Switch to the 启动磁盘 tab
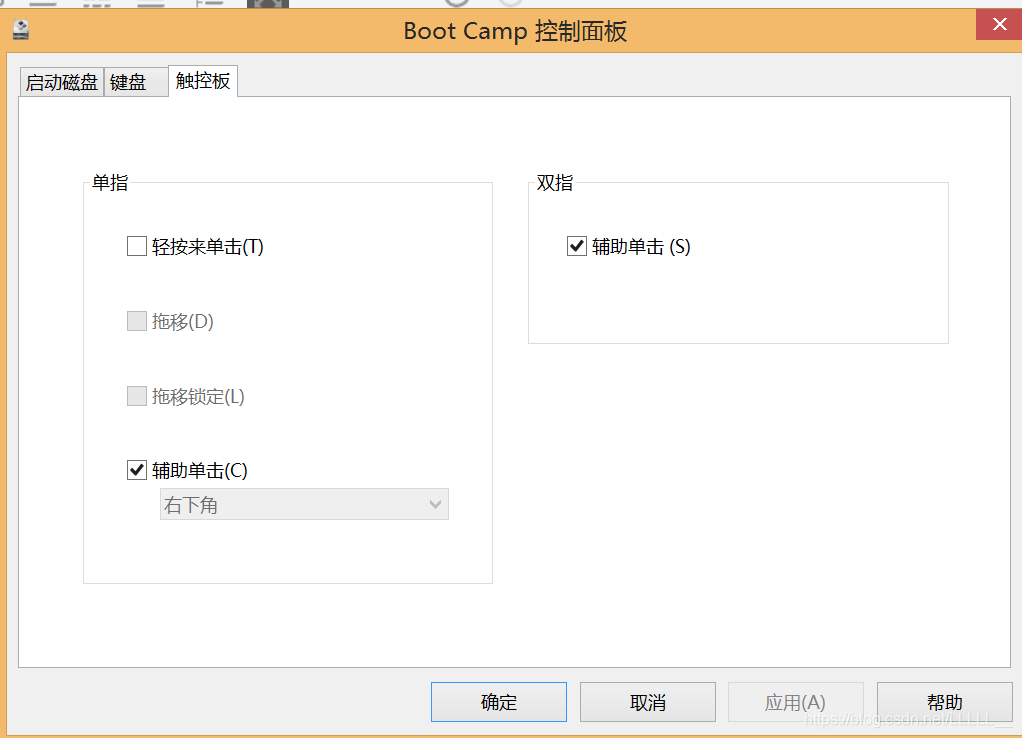1022x738 pixels. point(62,82)
